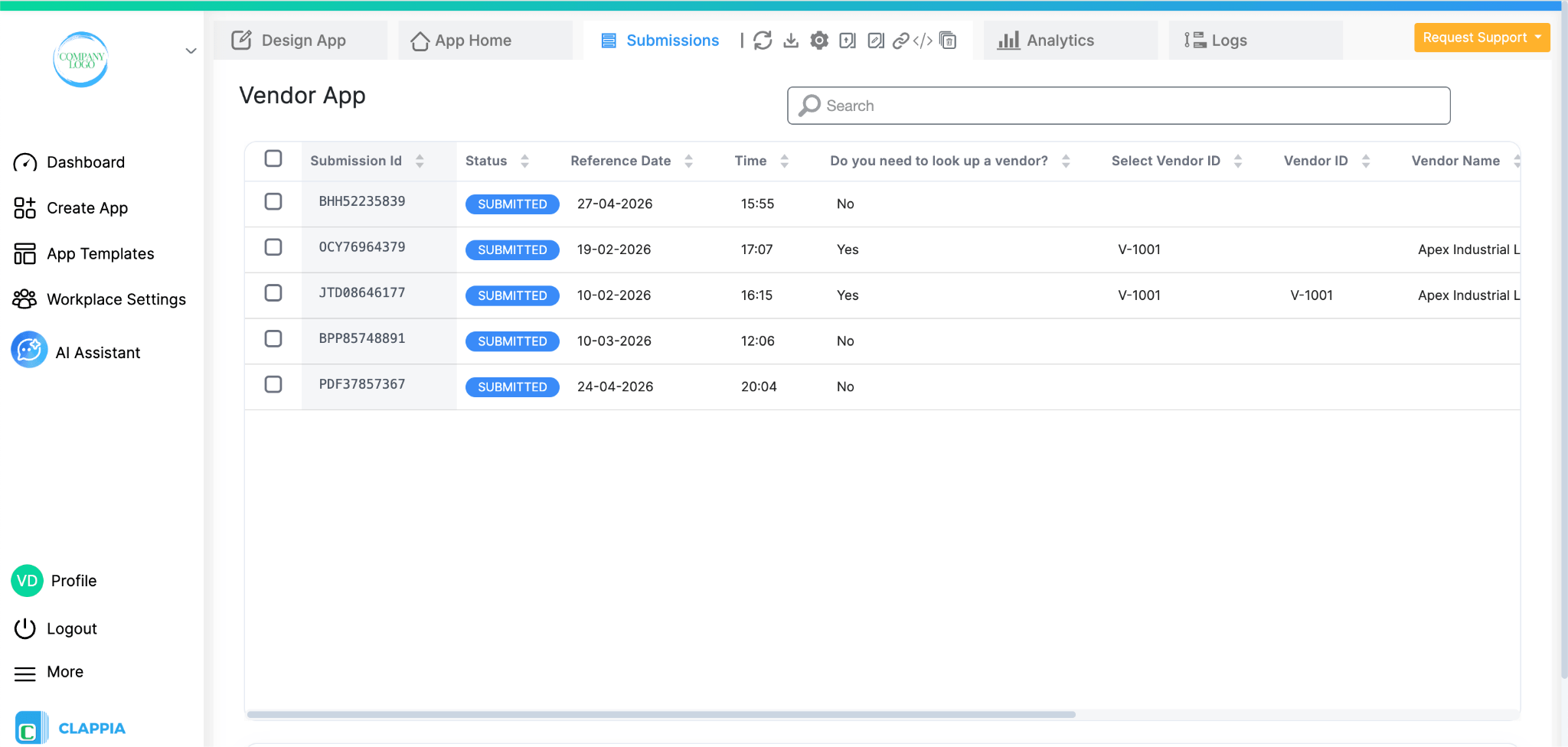Click Logout in the sidebar
The image size is (1568, 747).
tap(72, 628)
